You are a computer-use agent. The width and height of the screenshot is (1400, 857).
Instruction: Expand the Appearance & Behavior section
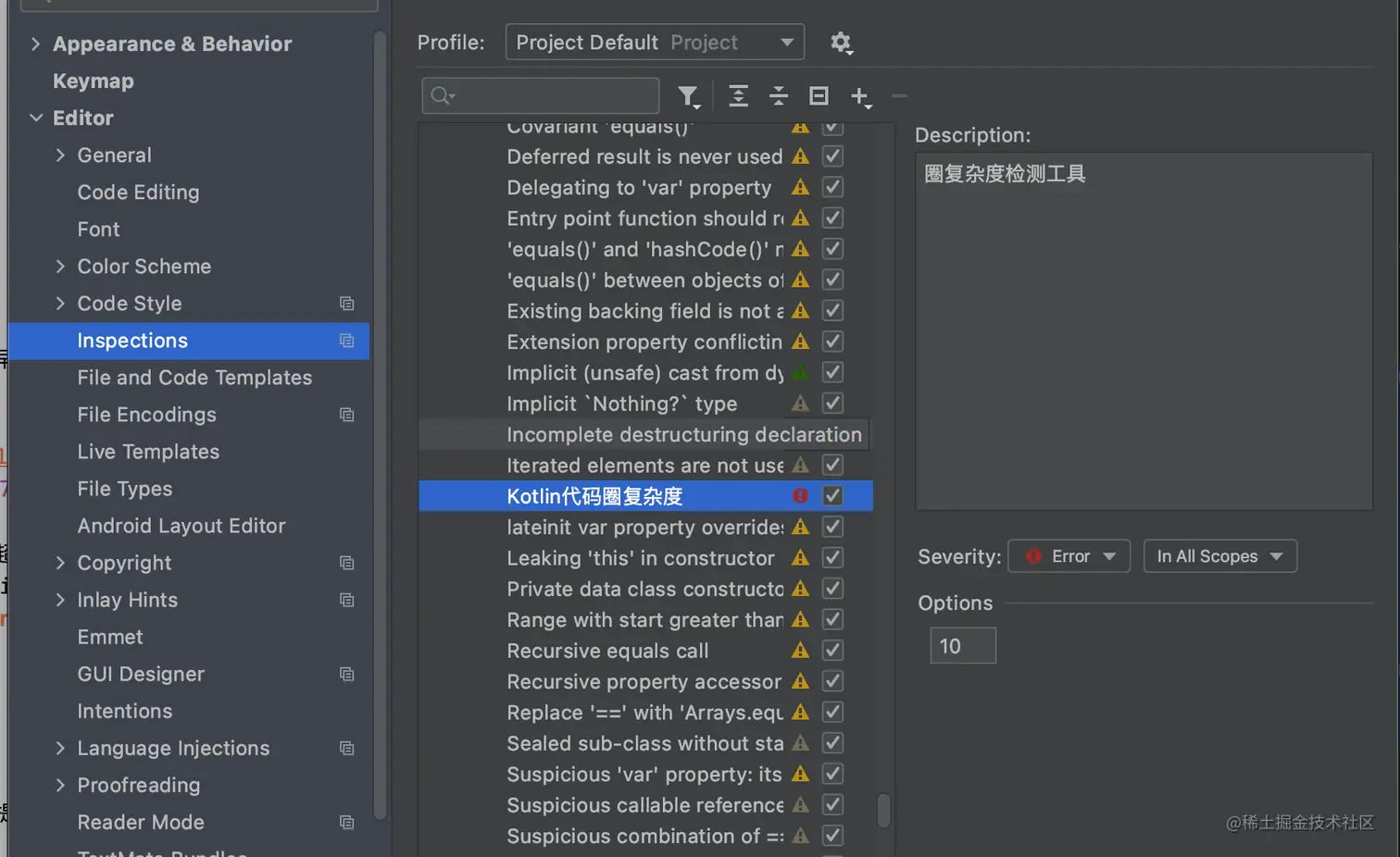[35, 43]
